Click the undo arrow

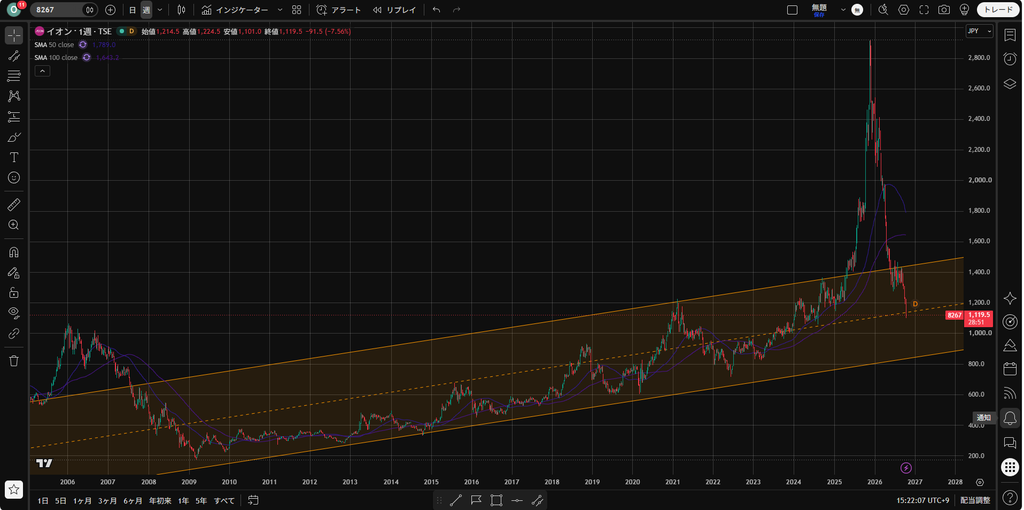[436, 10]
